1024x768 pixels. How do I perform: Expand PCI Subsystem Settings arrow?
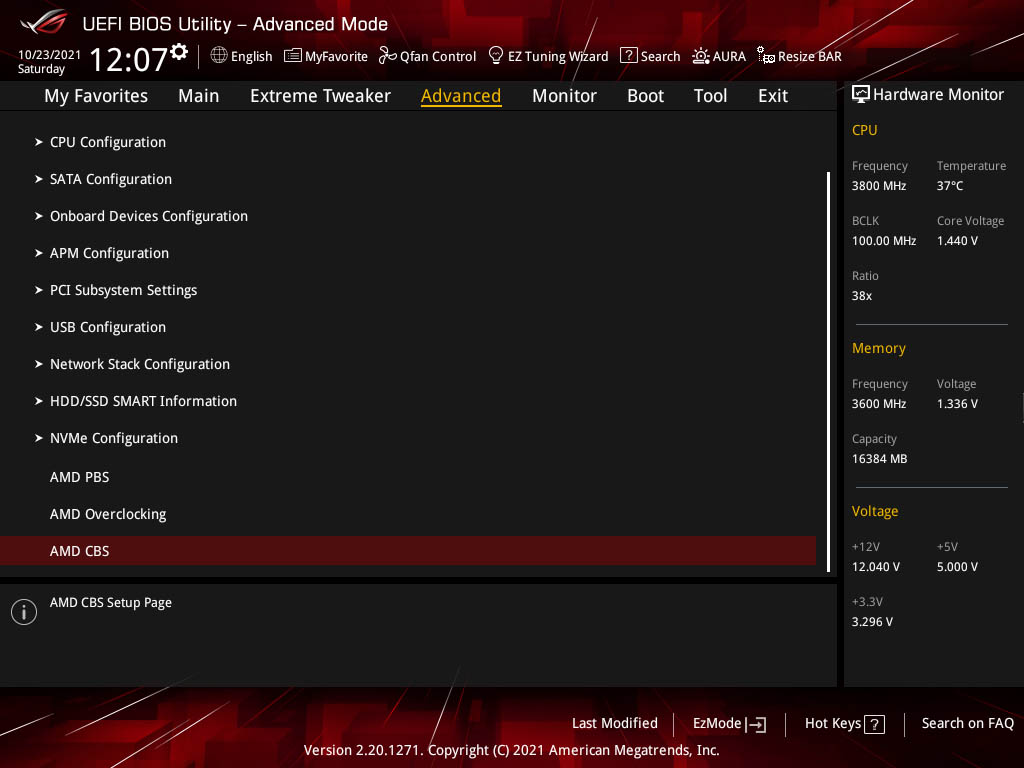point(39,290)
